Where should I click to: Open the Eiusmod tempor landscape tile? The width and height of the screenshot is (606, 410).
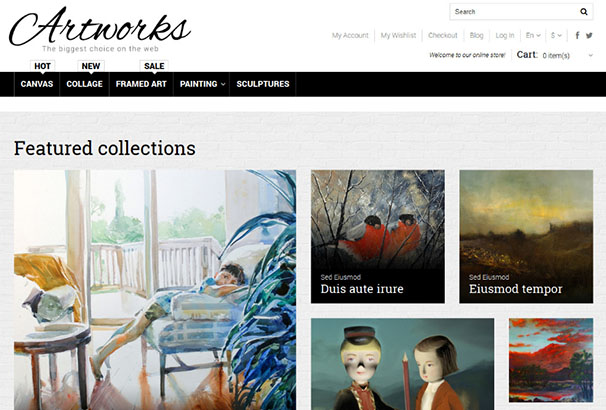point(526,236)
